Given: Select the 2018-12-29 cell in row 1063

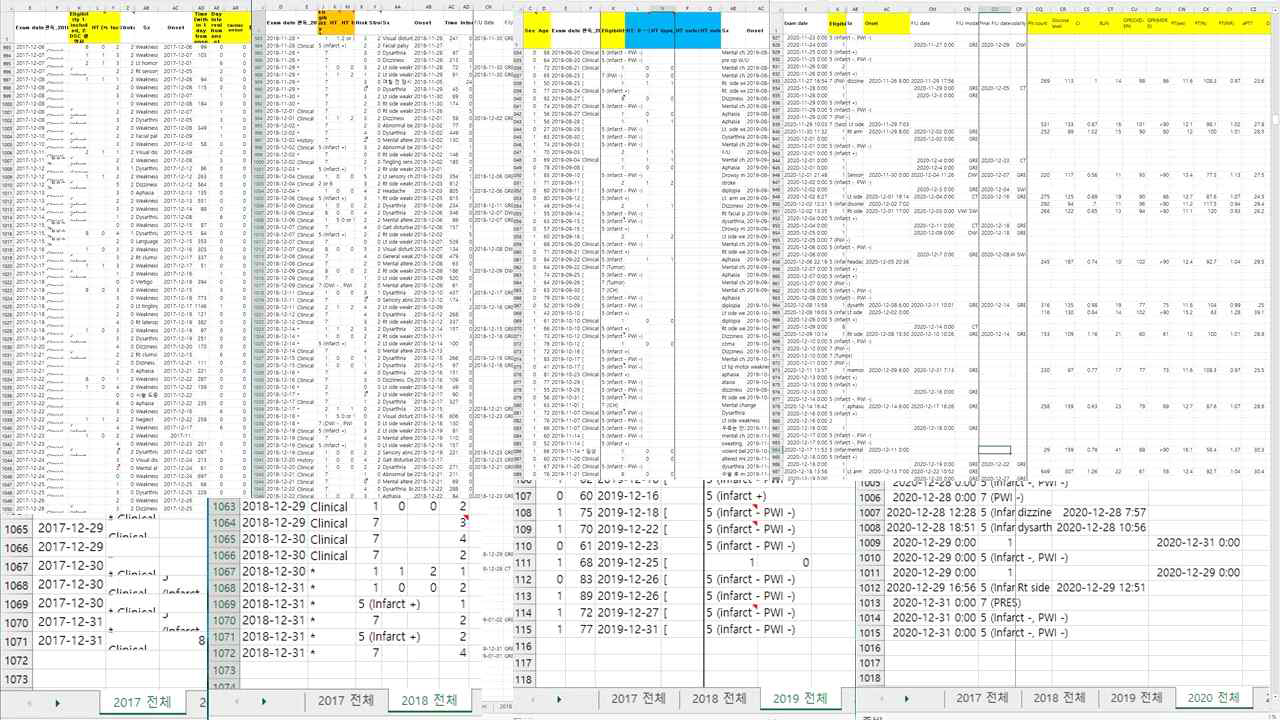Looking at the screenshot, I should pos(273,507).
